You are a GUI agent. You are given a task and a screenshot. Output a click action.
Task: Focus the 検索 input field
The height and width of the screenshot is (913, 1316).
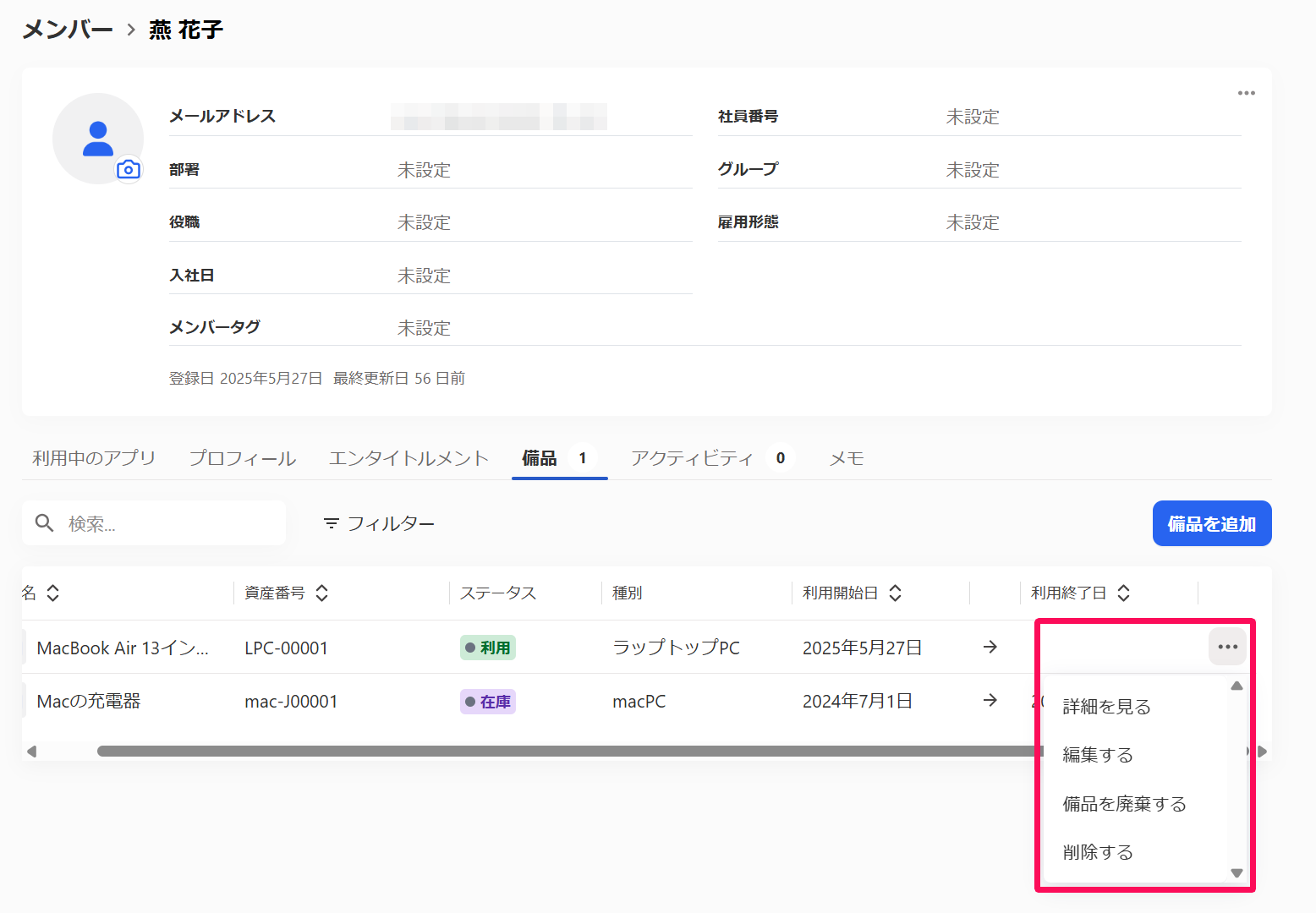pyautogui.click(x=169, y=524)
